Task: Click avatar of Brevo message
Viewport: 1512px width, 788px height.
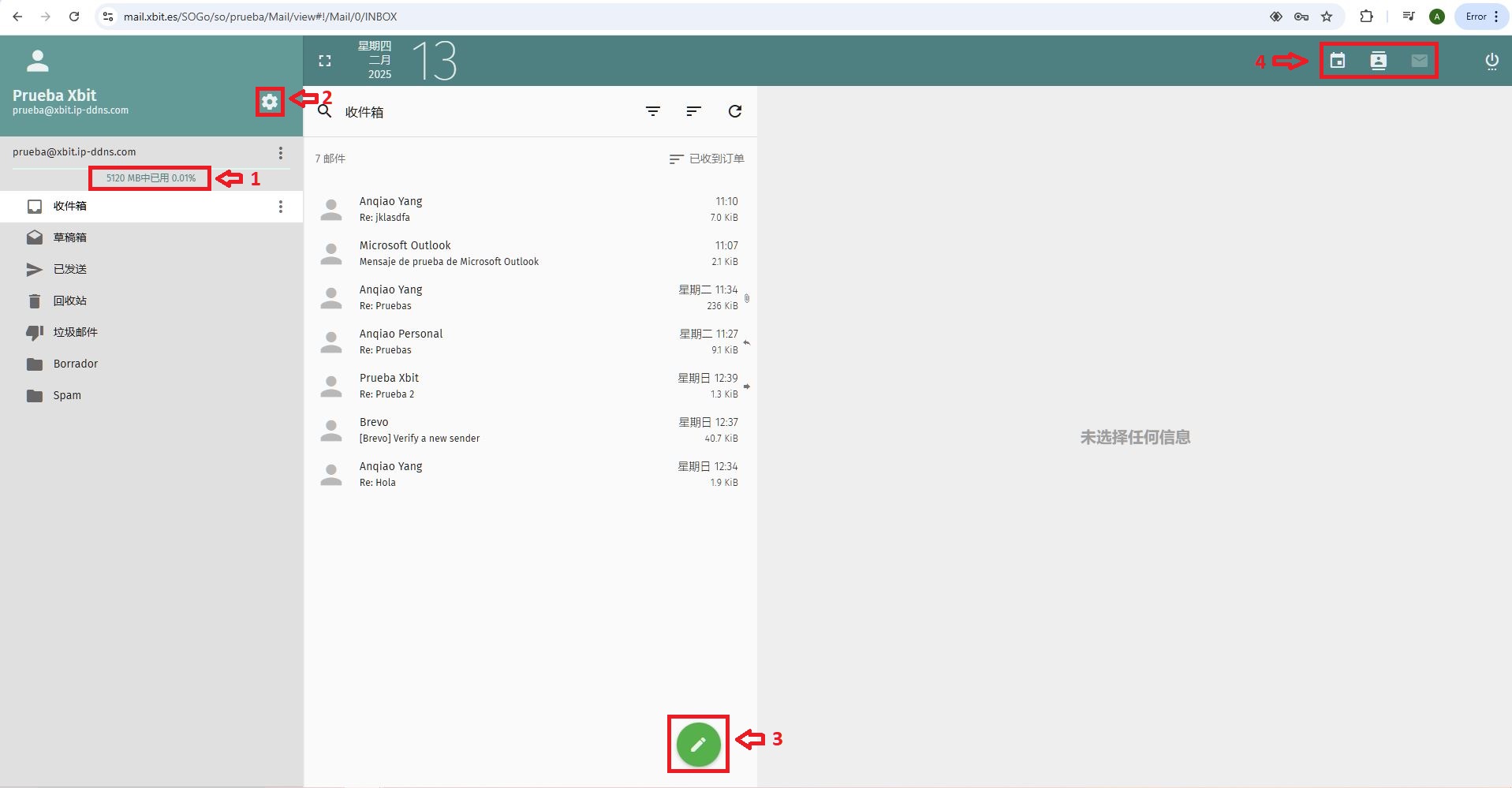Action: tap(331, 430)
